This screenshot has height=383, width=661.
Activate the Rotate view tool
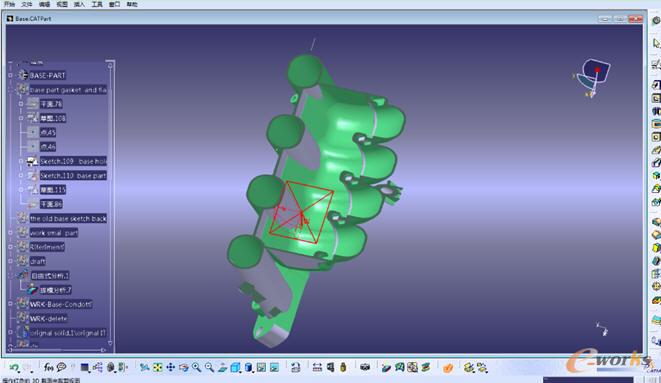183,367
